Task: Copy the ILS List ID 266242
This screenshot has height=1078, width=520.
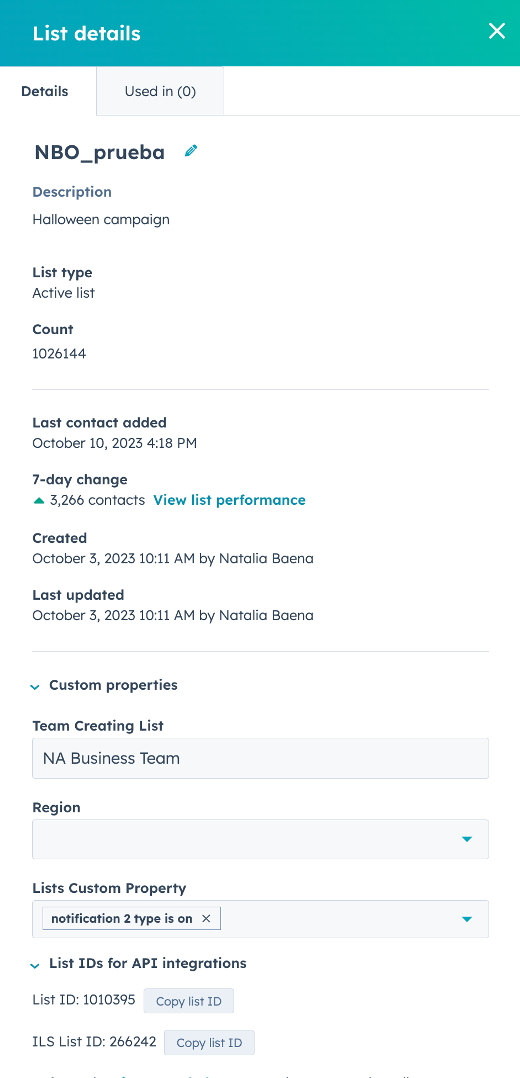Action: (x=209, y=1042)
